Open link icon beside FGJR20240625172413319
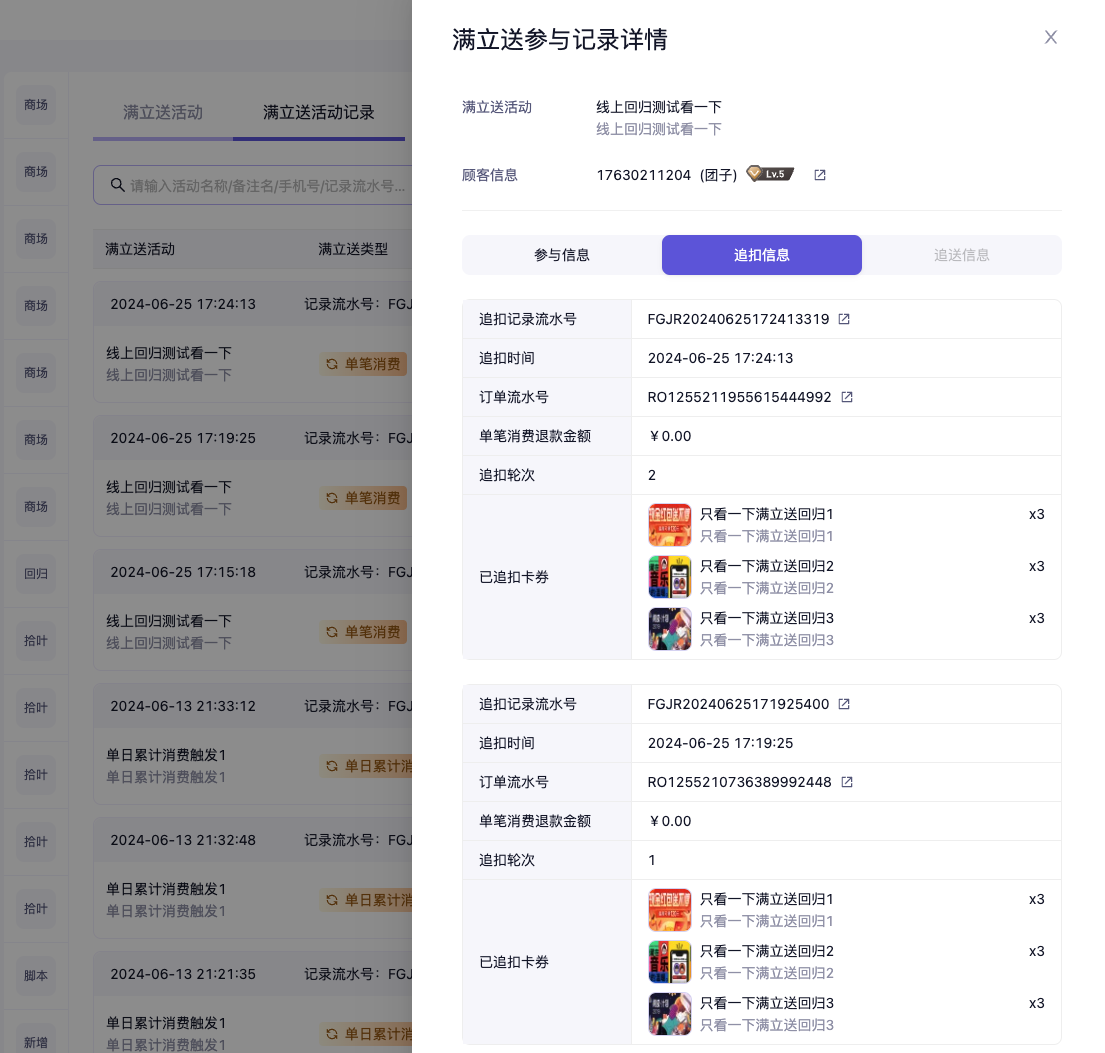This screenshot has width=1105, height=1053. [844, 319]
